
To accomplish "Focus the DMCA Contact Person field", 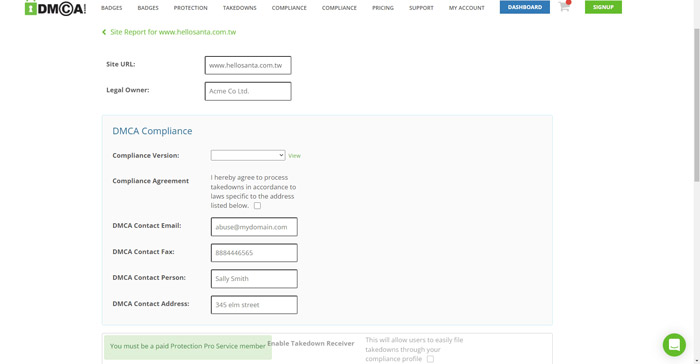I will (254, 279).
